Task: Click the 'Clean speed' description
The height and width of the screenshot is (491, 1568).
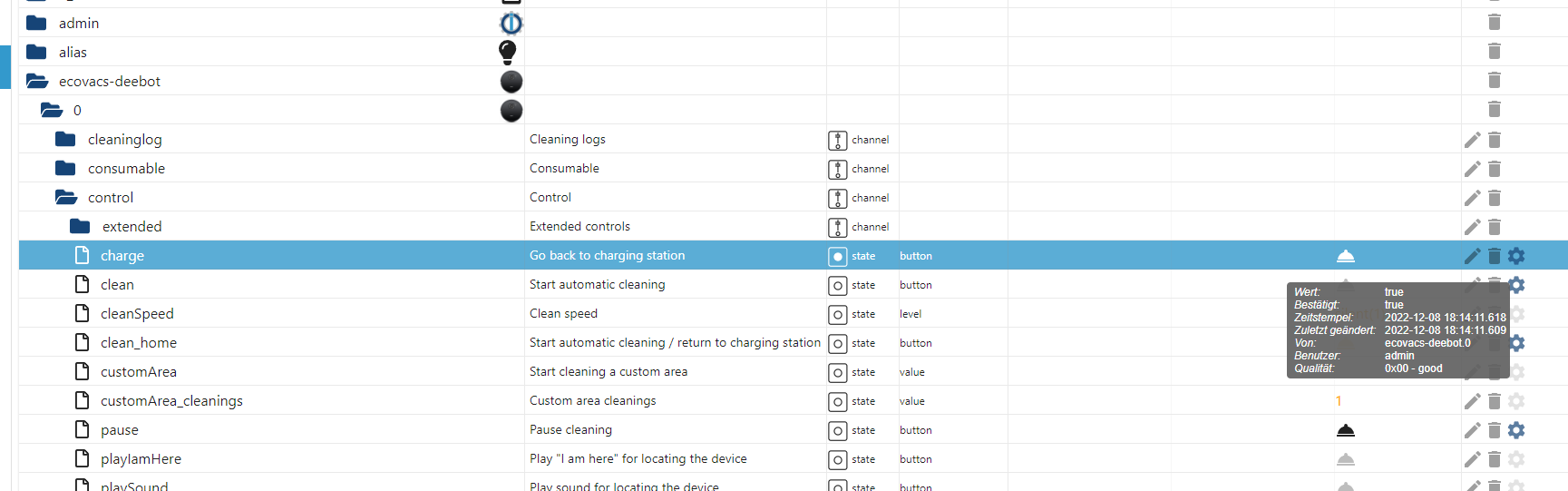Action: pyautogui.click(x=563, y=313)
